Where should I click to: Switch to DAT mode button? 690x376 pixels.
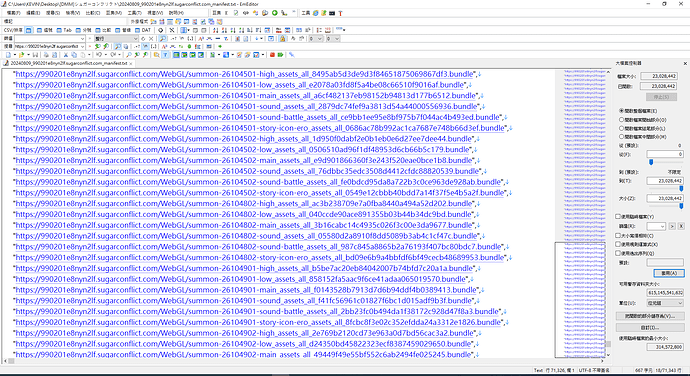(143, 30)
